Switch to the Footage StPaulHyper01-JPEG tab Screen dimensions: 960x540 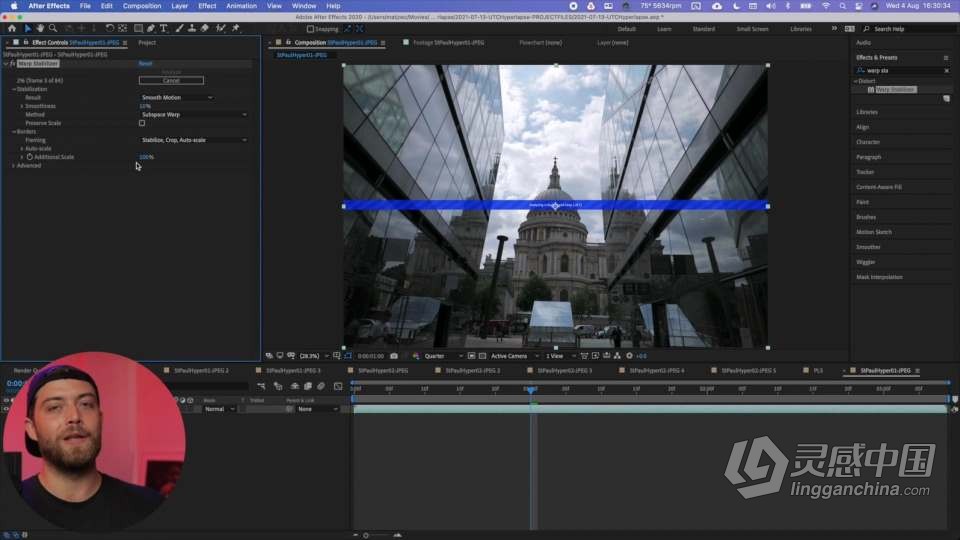pos(449,43)
